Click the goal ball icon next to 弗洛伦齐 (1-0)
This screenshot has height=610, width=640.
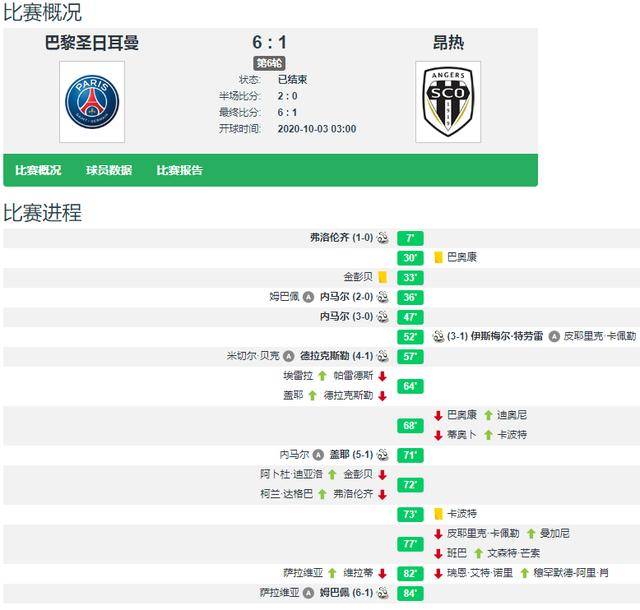382,238
